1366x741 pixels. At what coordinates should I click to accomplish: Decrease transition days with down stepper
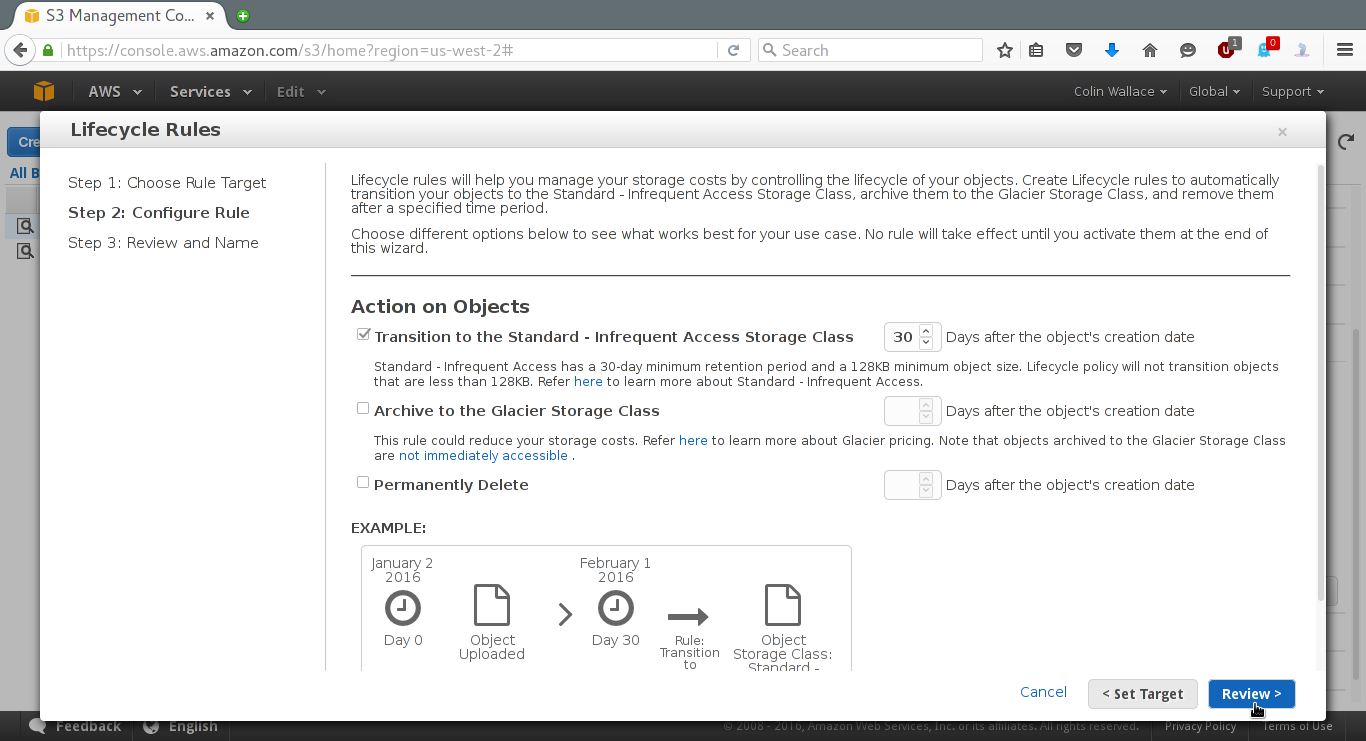coord(926,343)
